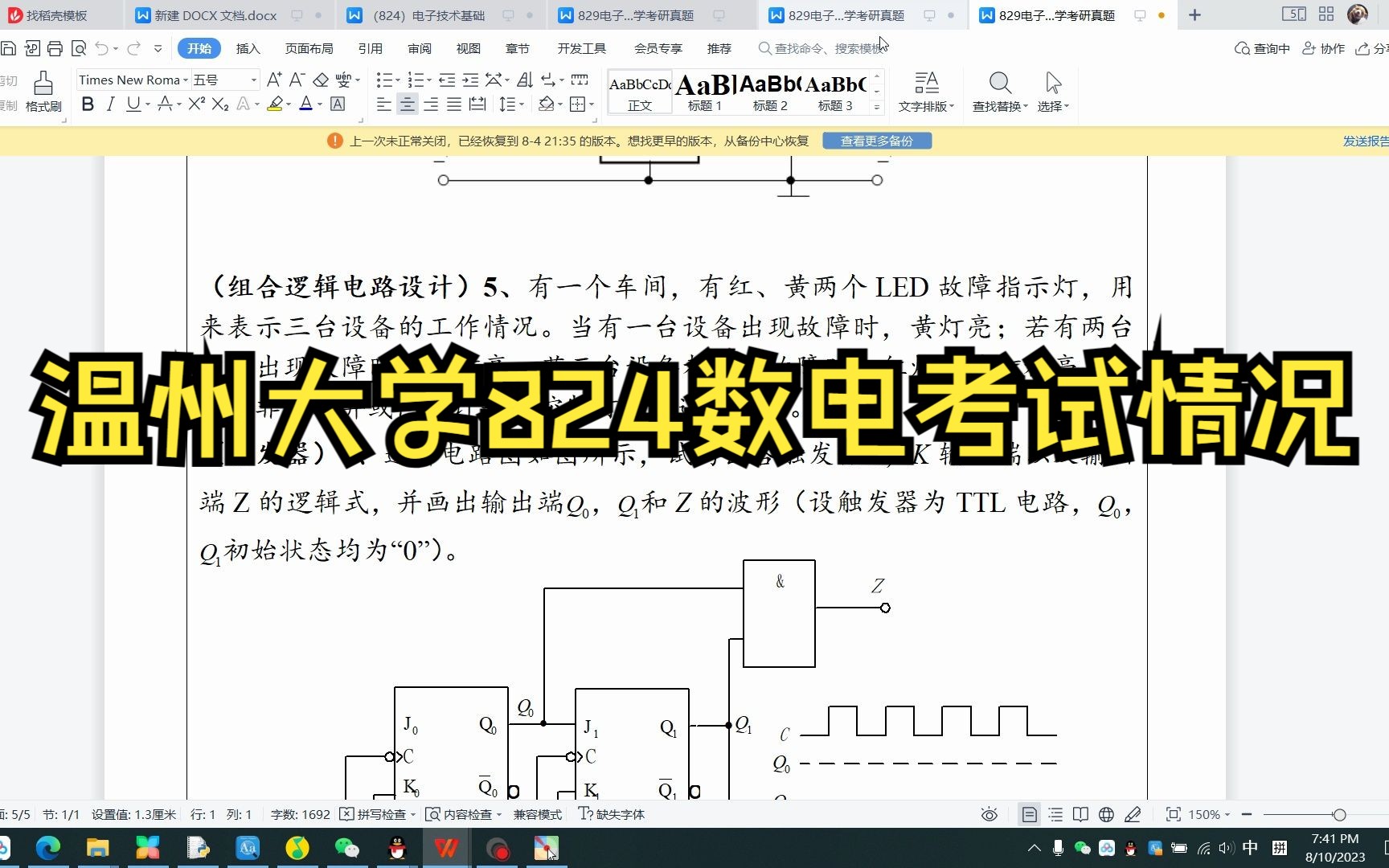This screenshot has height=868, width=1389.
Task: Toggle bold formatting
Action: (x=87, y=104)
